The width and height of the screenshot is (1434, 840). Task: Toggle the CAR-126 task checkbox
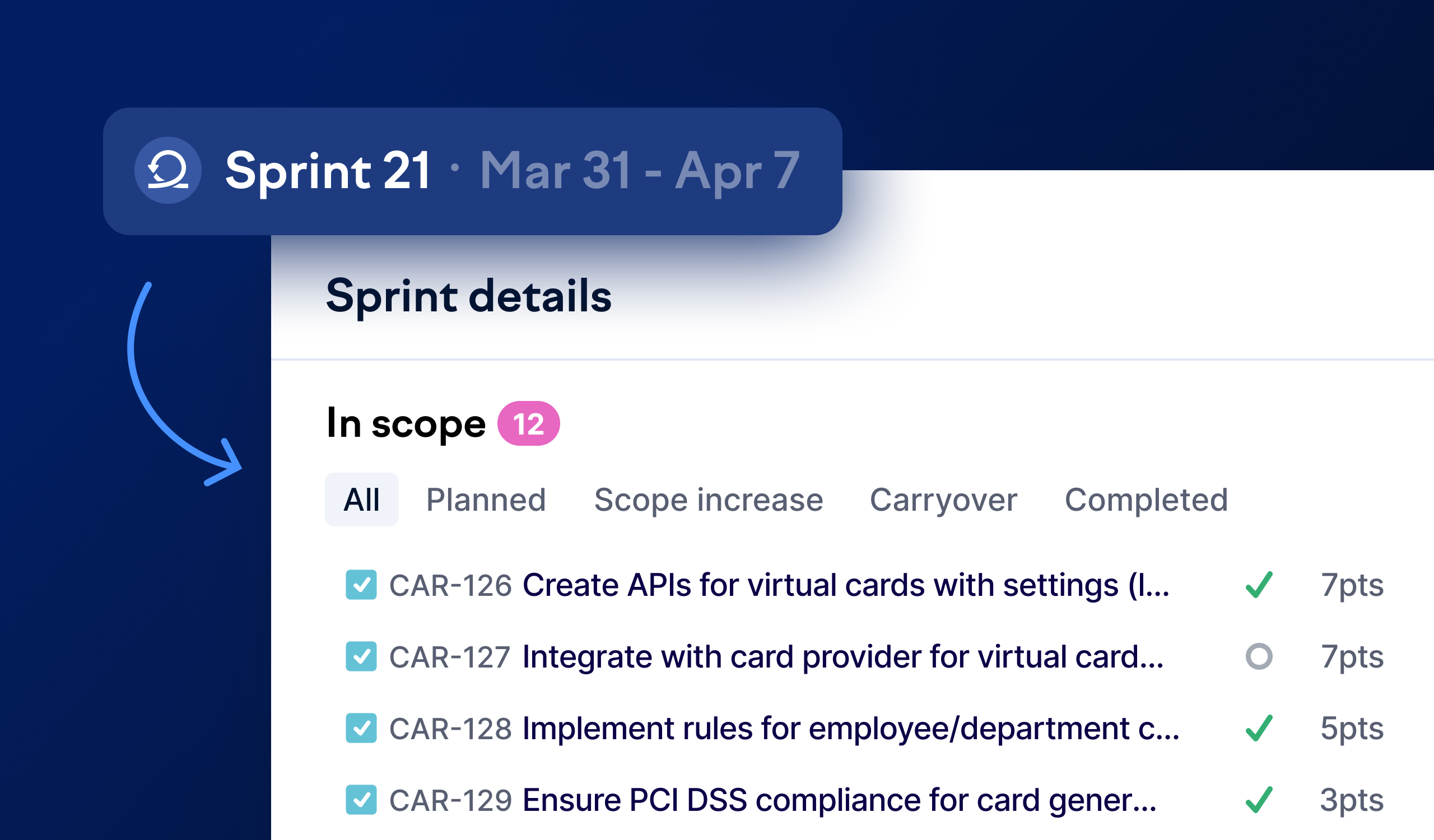click(361, 585)
